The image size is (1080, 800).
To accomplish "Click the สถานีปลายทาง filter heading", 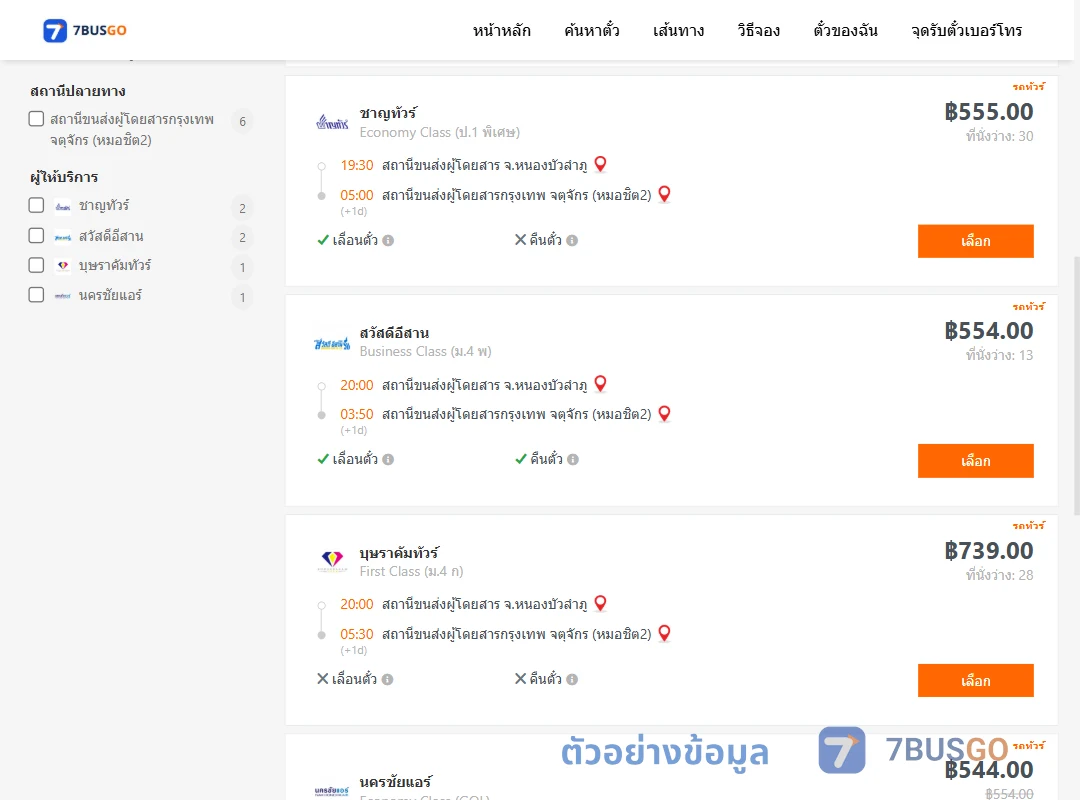I will [x=78, y=91].
